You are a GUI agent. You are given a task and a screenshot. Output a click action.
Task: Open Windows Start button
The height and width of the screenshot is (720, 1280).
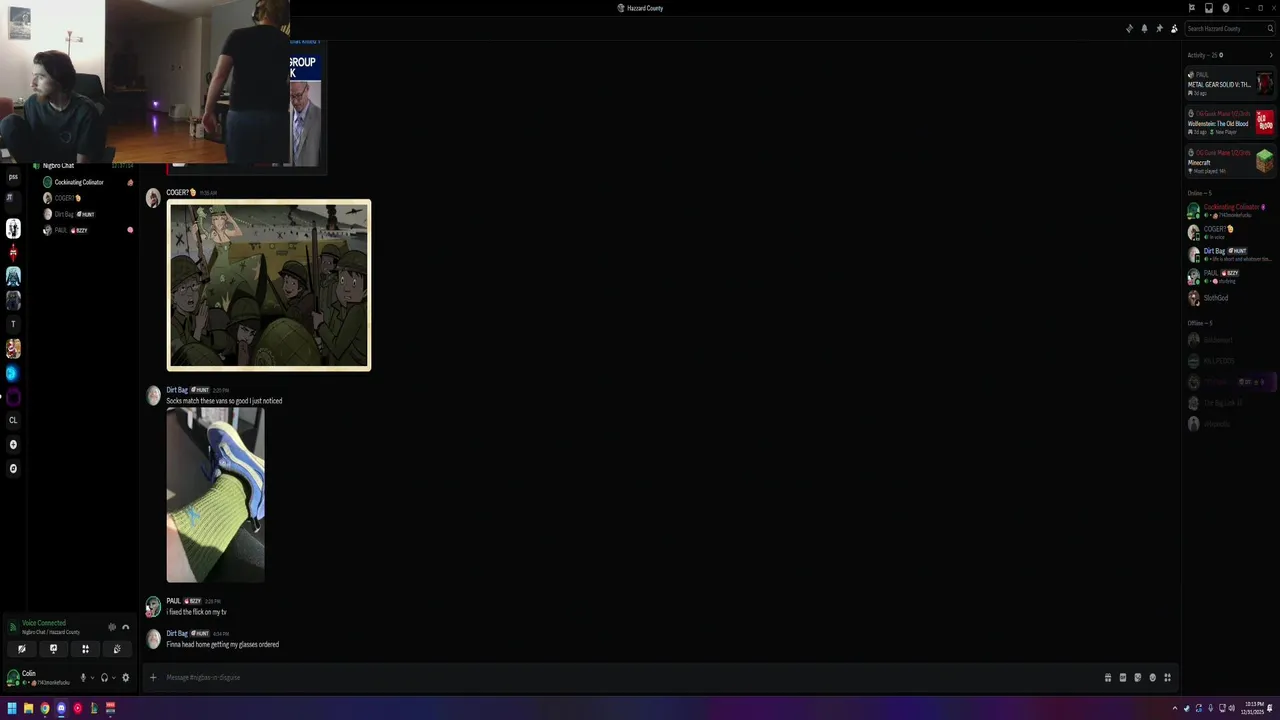pyautogui.click(x=12, y=709)
